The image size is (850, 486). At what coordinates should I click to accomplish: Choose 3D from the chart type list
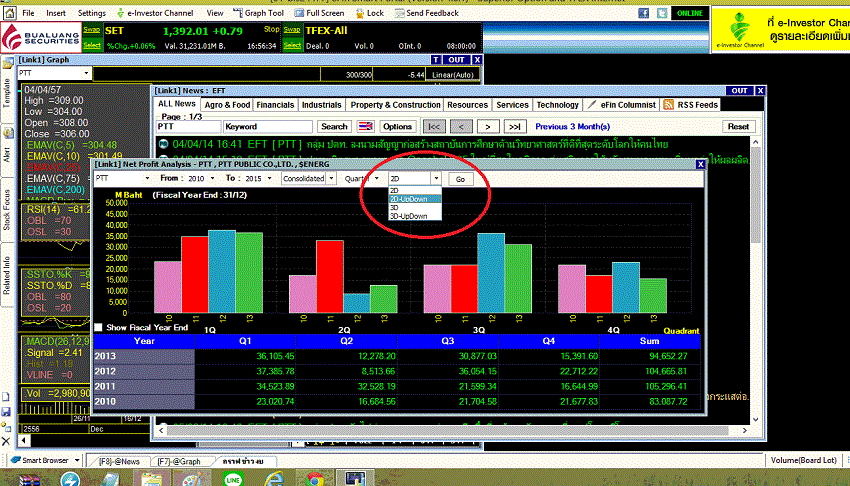coord(415,208)
